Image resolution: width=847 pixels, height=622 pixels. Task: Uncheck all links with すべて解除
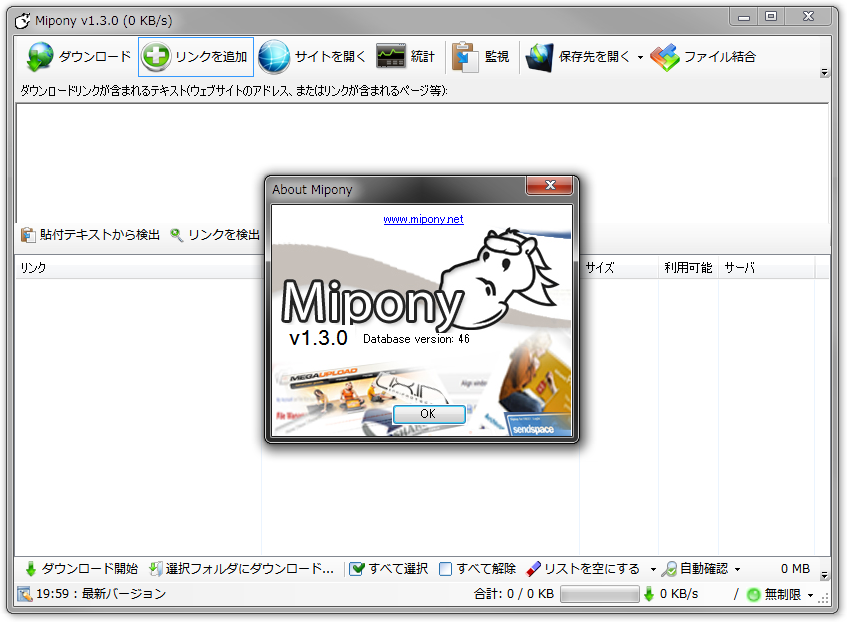pos(477,569)
